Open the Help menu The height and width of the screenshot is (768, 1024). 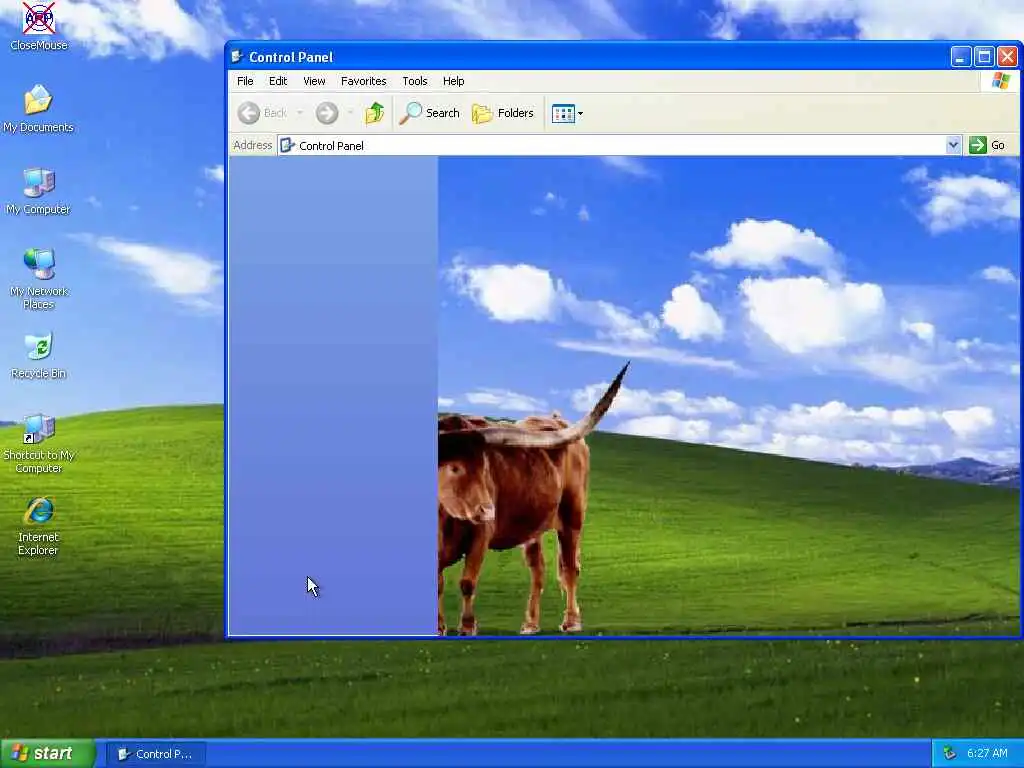point(453,81)
